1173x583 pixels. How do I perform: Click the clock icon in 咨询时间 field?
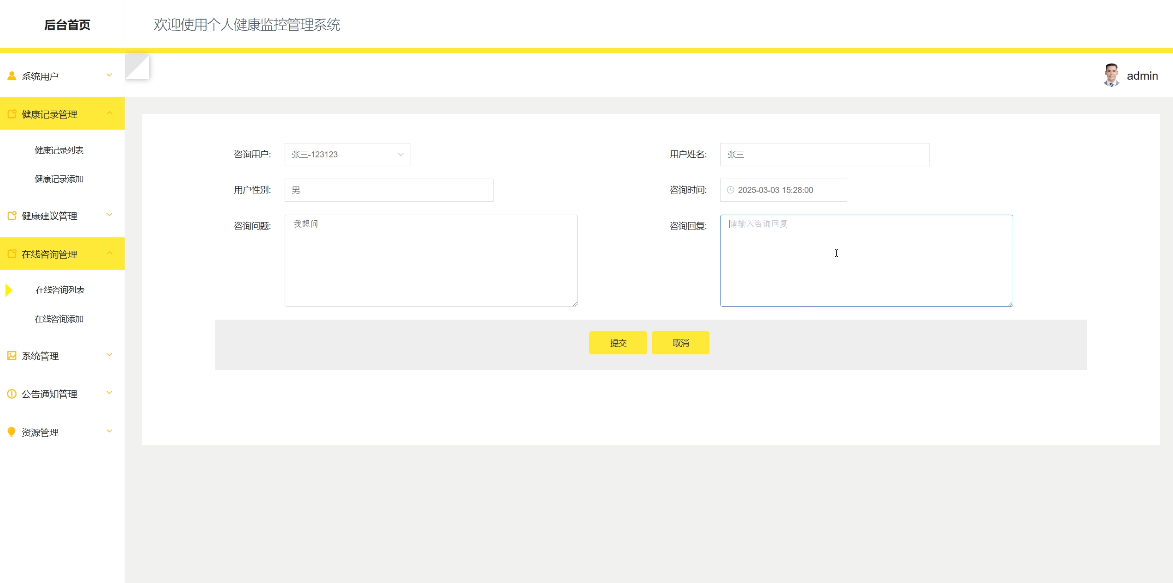click(x=730, y=189)
